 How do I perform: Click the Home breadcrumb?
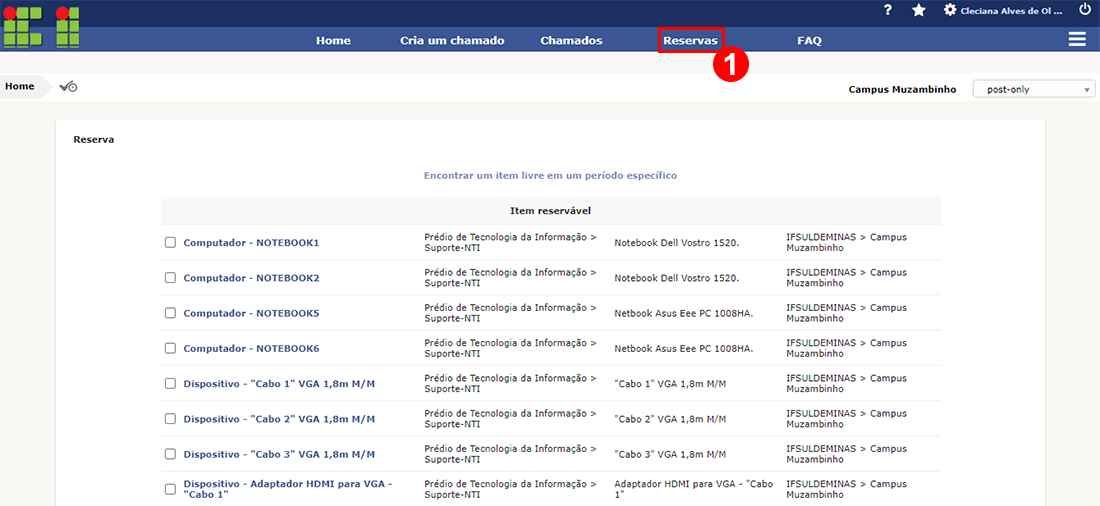(x=20, y=86)
